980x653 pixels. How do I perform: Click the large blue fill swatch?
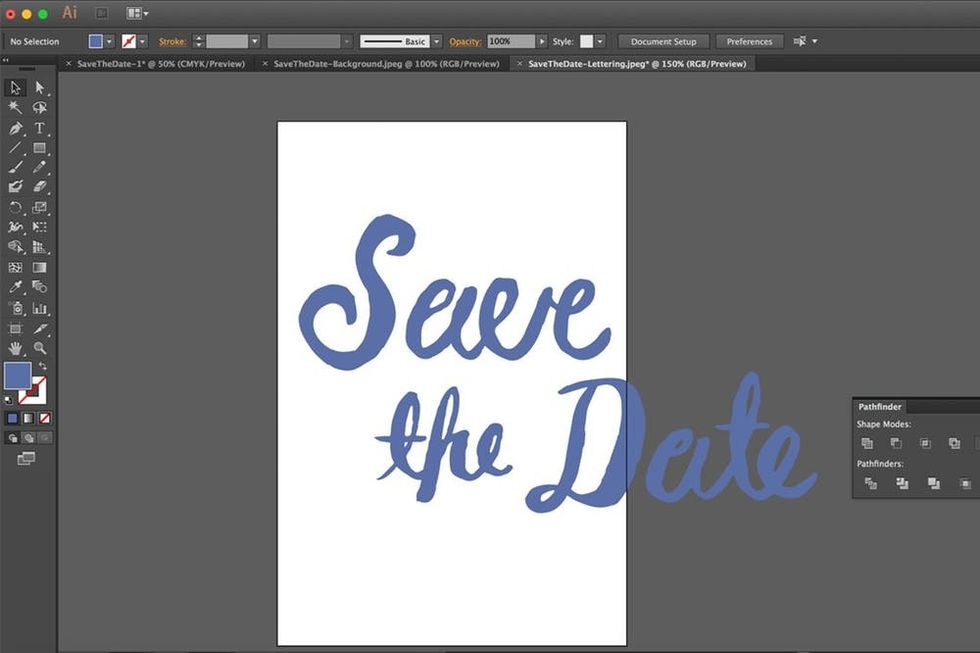[18, 376]
